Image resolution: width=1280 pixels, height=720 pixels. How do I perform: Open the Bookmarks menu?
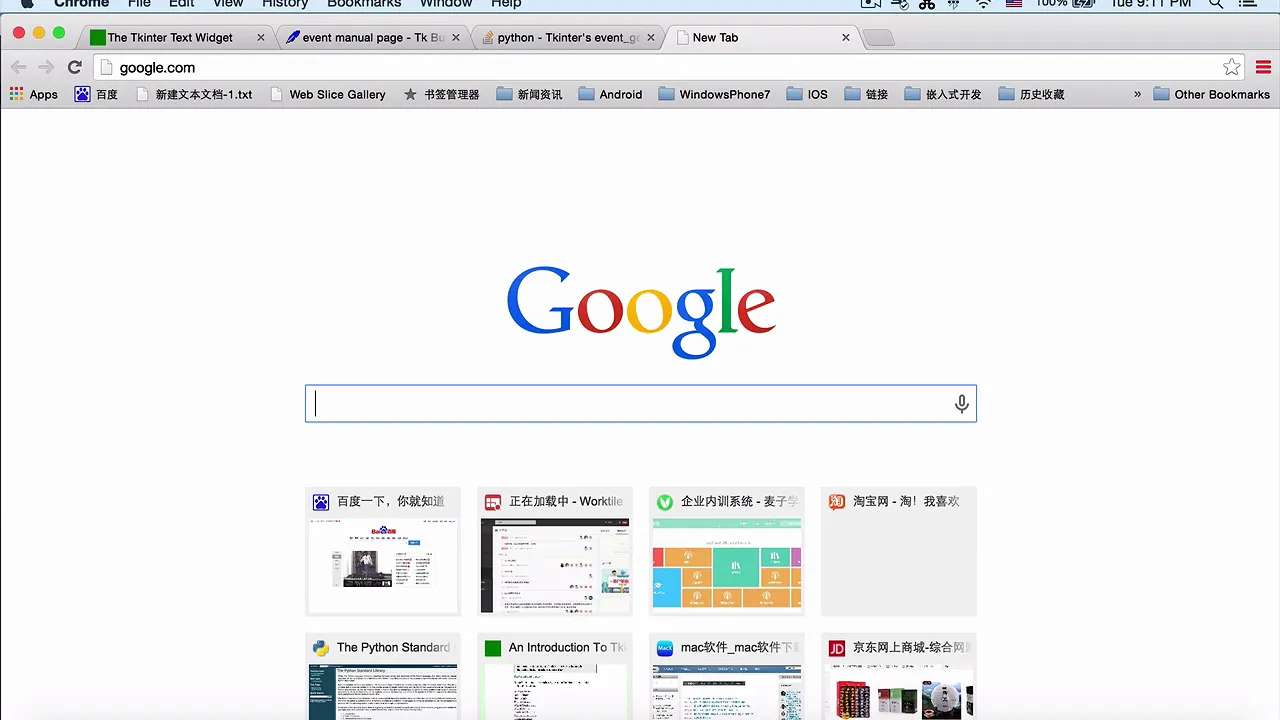364,4
